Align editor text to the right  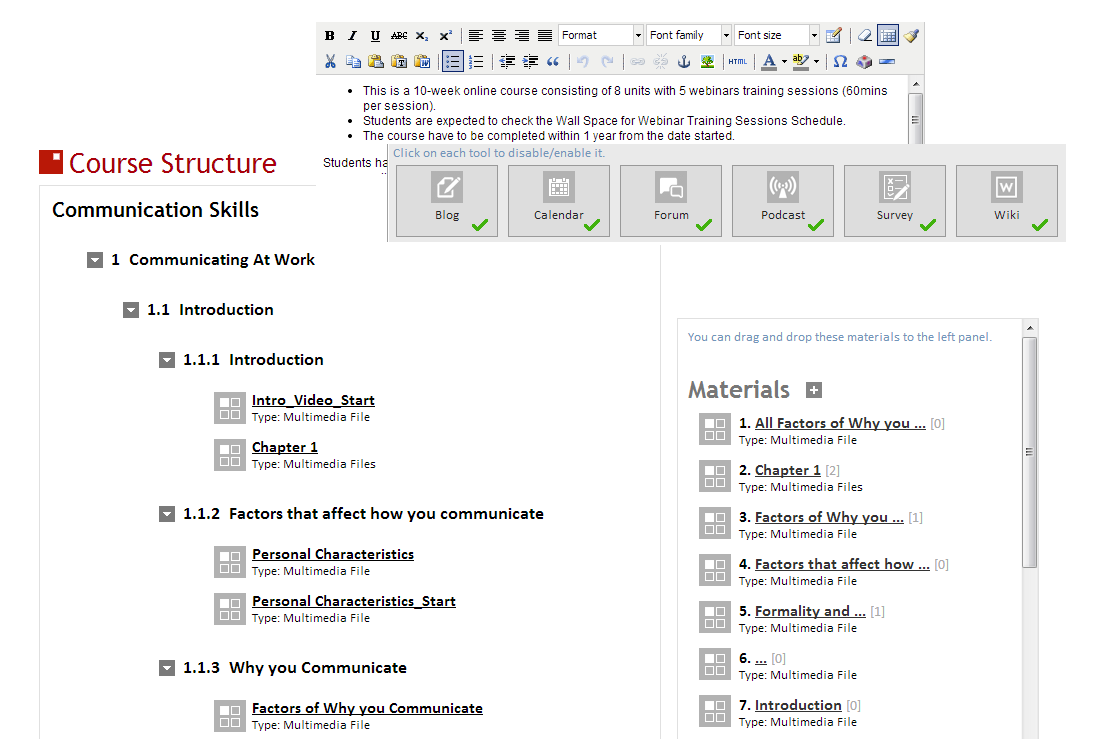click(x=522, y=35)
